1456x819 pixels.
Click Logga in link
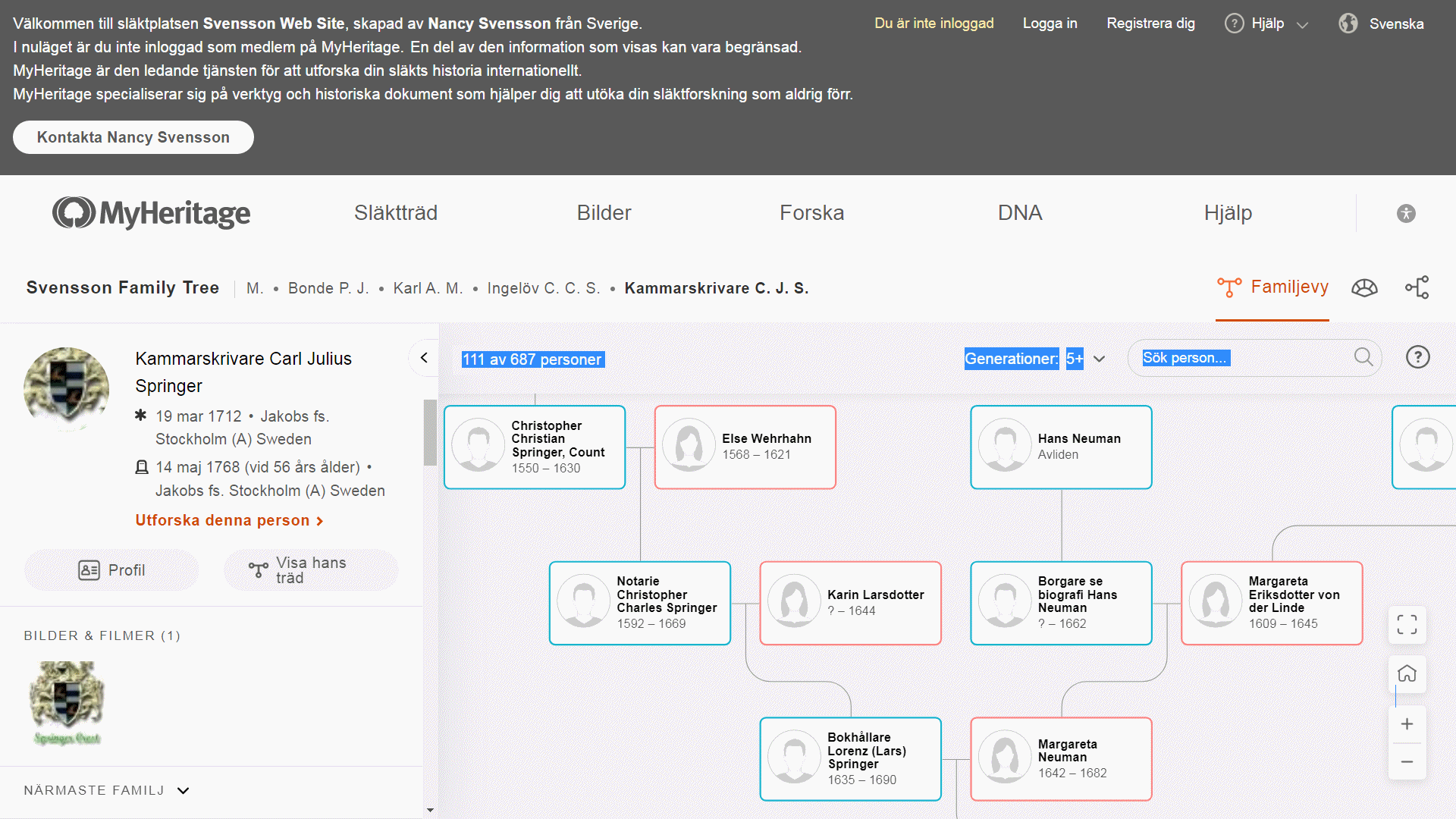[x=1050, y=24]
